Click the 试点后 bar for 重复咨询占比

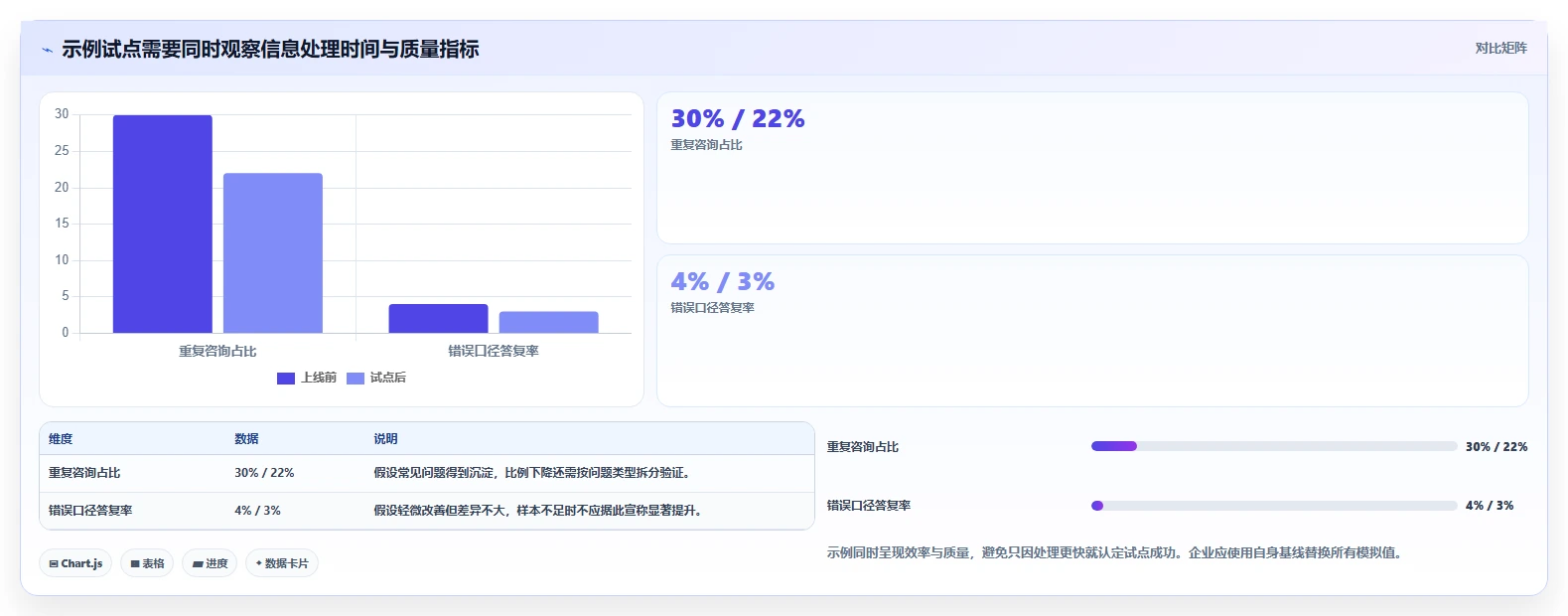pos(273,253)
